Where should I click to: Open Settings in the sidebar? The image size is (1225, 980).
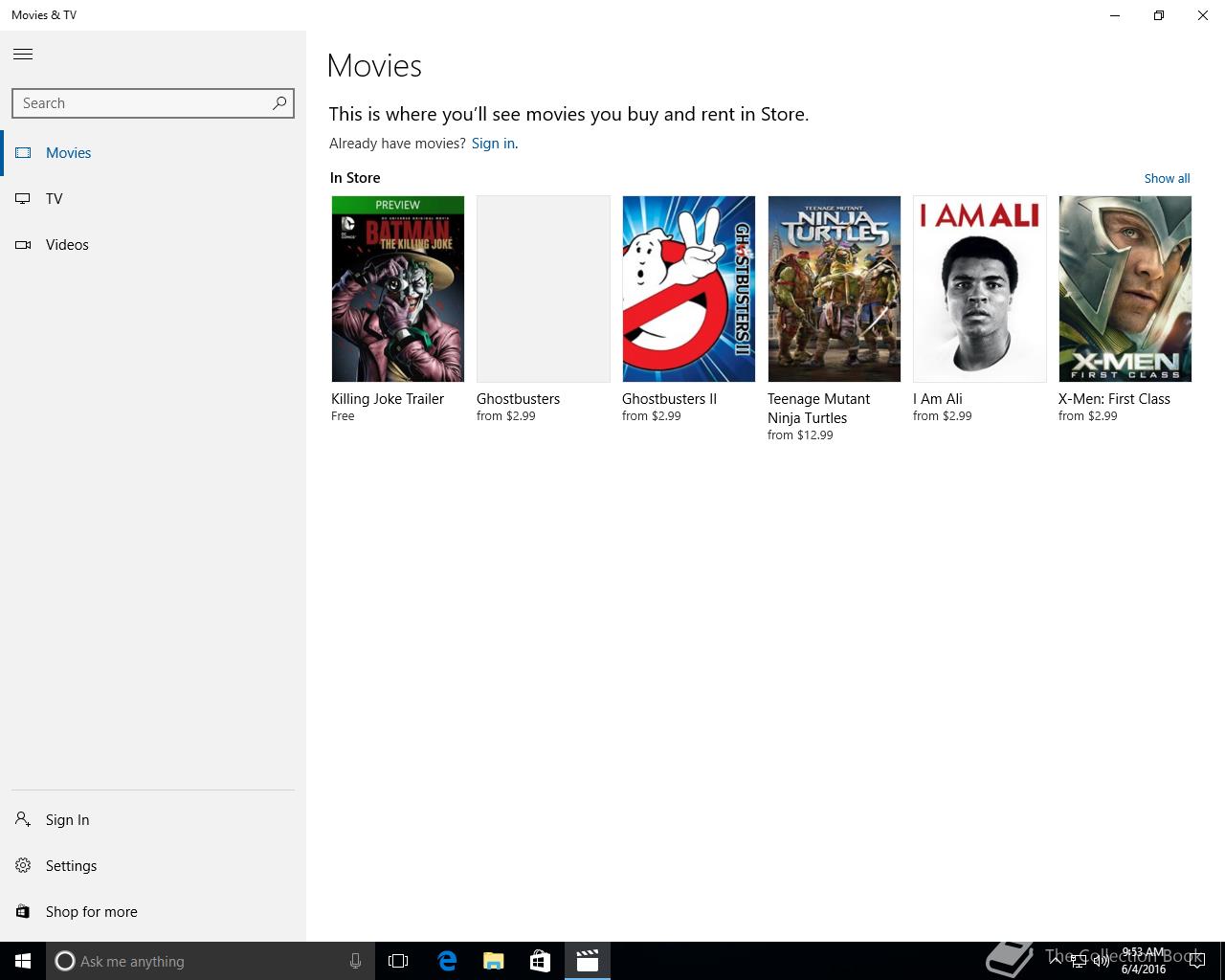point(153,866)
